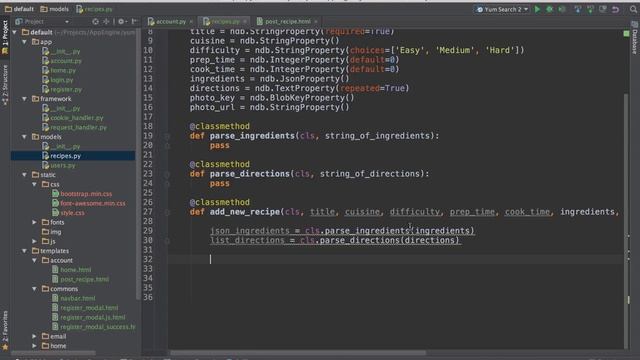Close the post_recipe.html tab
640x360 pixels.
point(316,21)
